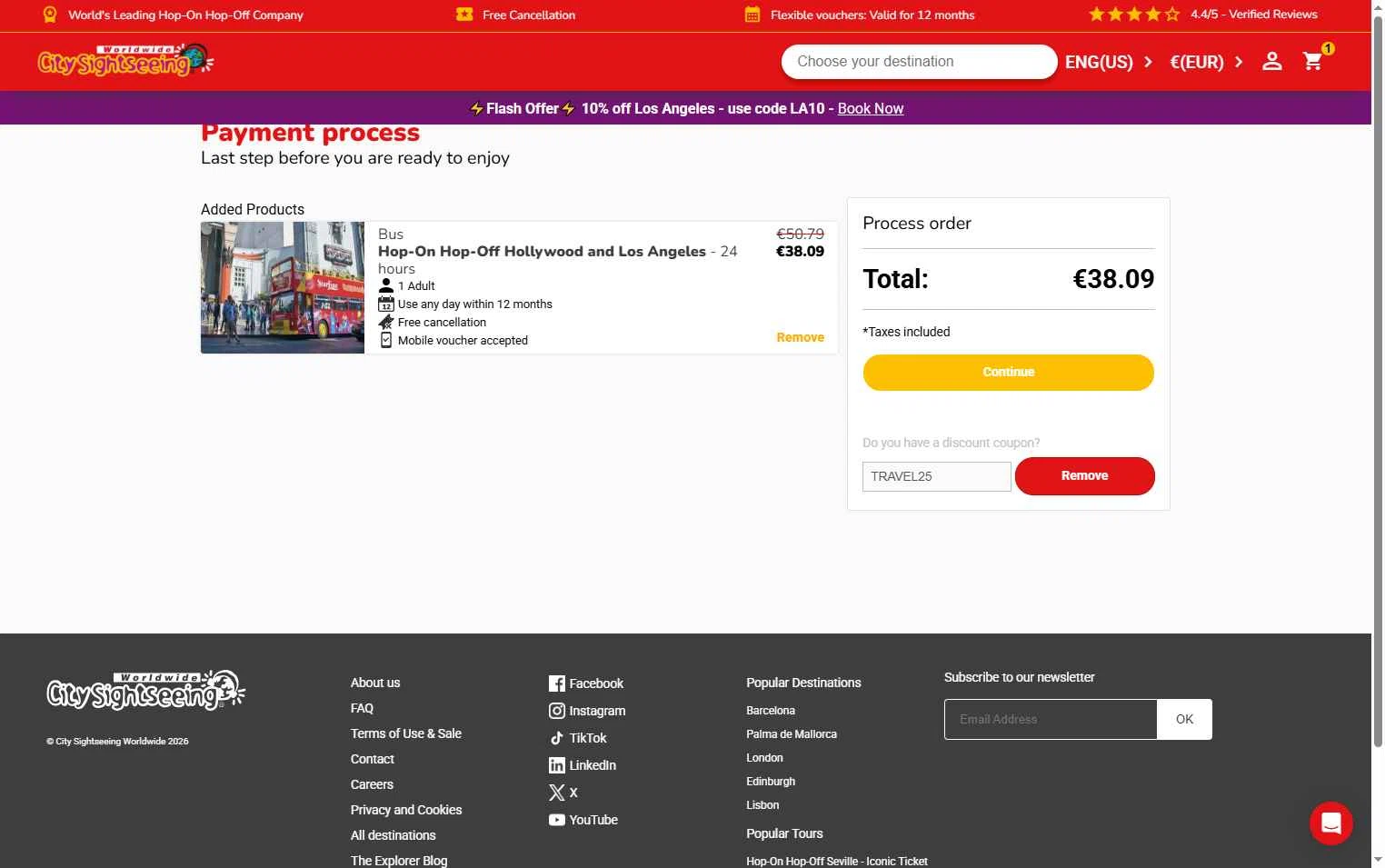The height and width of the screenshot is (868, 1385).
Task: Click the medal icon beside World's Leading
Action: point(50,15)
